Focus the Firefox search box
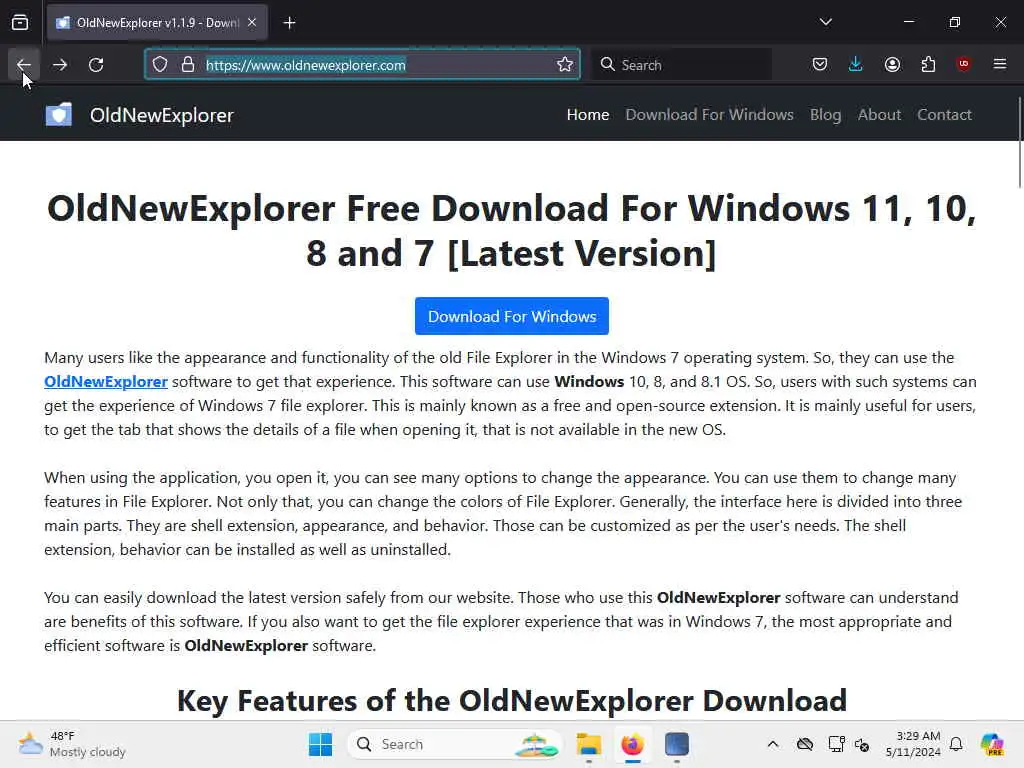The width and height of the screenshot is (1024, 768). pyautogui.click(x=682, y=65)
